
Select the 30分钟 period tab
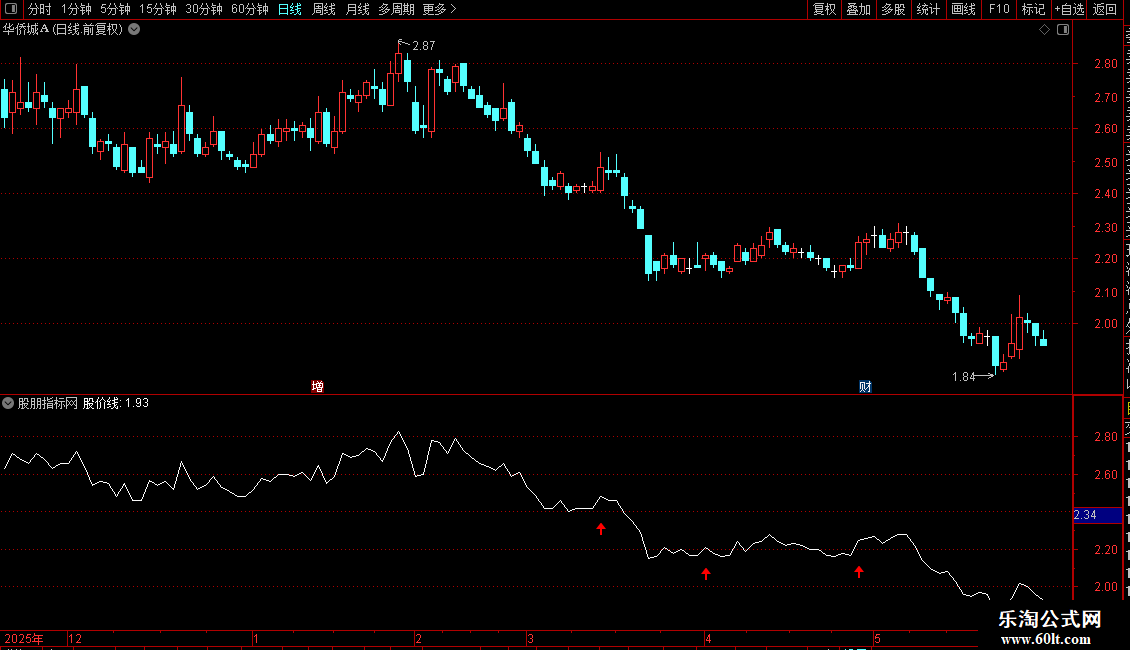(204, 9)
